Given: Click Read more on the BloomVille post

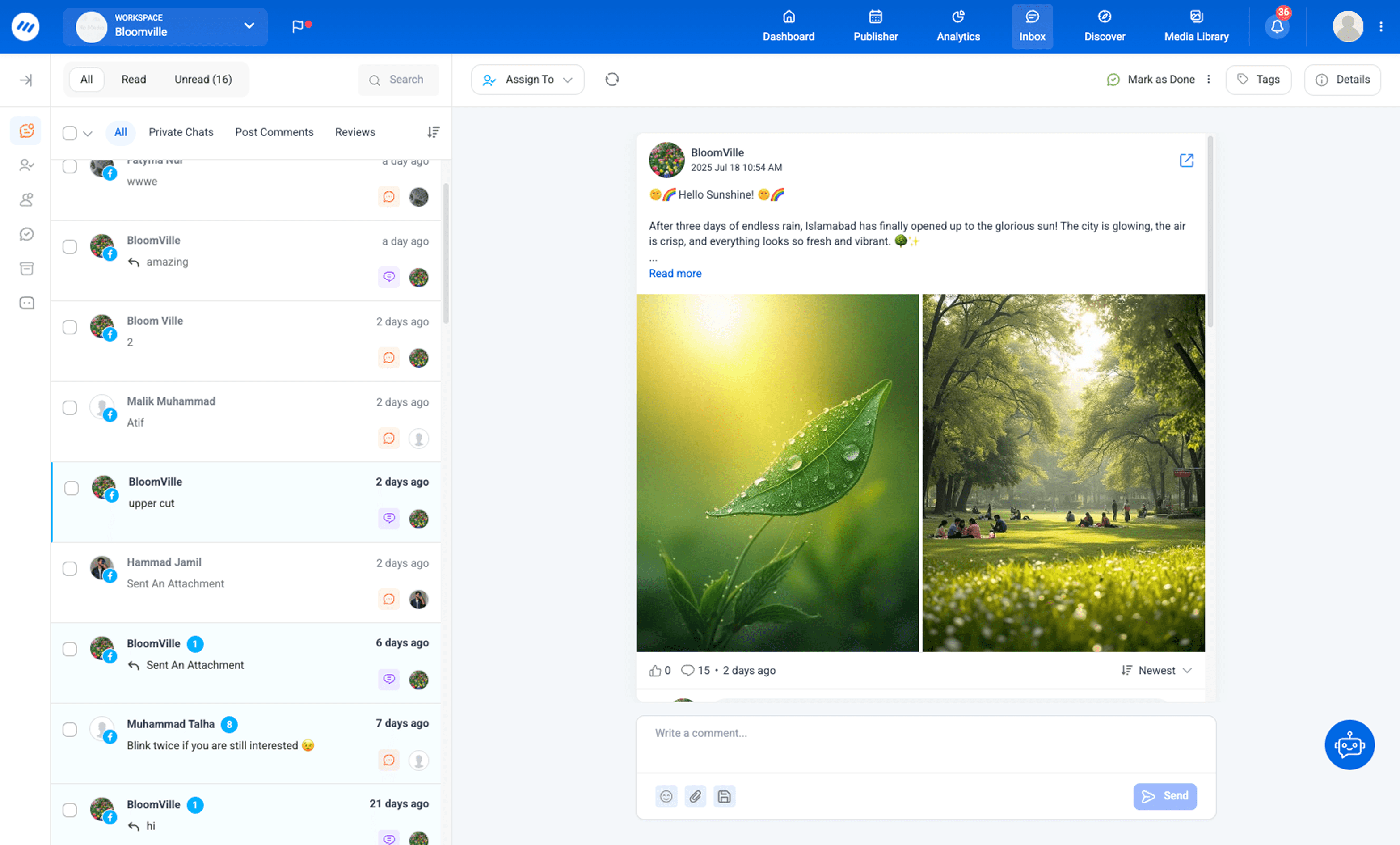Looking at the screenshot, I should coord(675,273).
